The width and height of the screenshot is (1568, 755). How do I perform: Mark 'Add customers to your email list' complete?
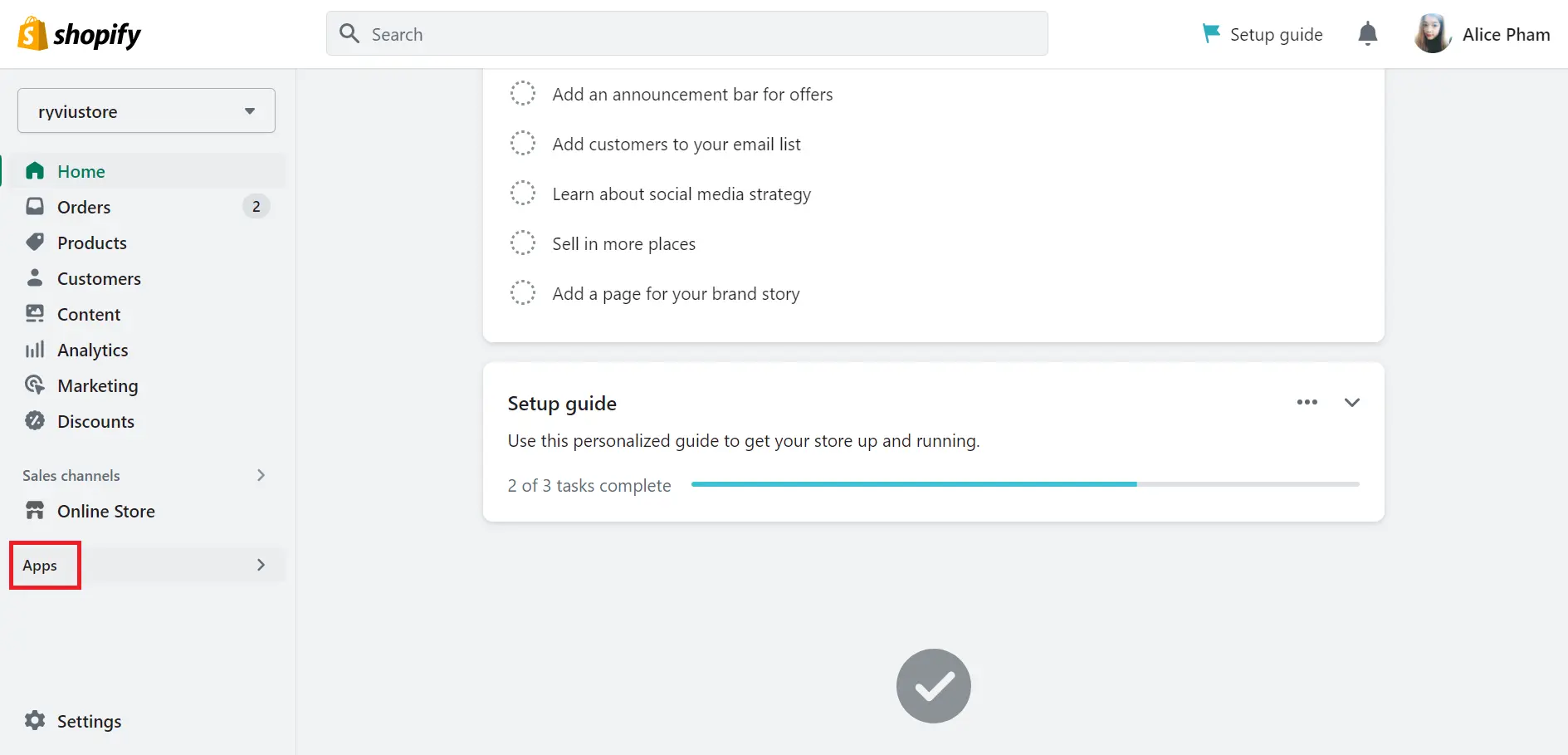523,143
